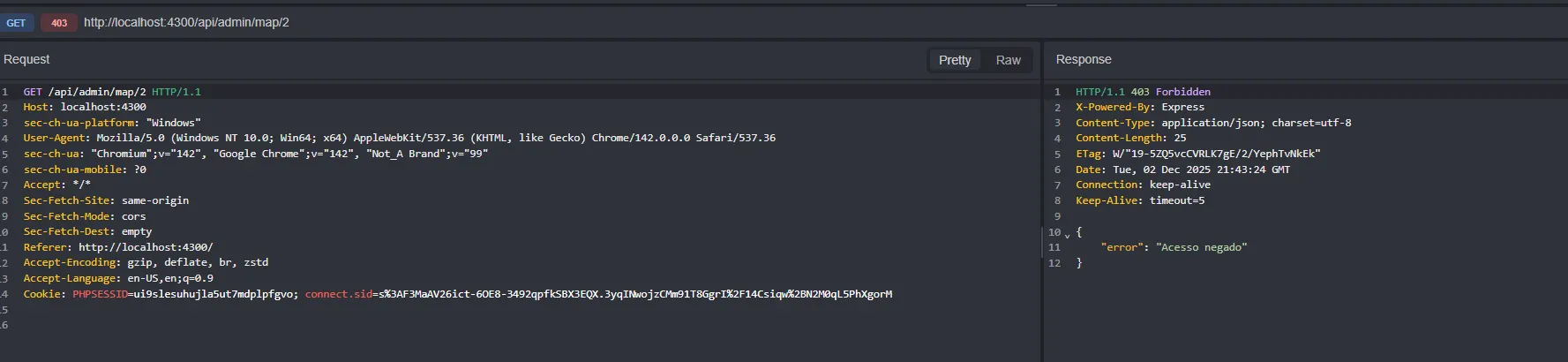Click the divider between Request and Response panes
Viewport: 1568px width, 362px height.
pos(1042,203)
